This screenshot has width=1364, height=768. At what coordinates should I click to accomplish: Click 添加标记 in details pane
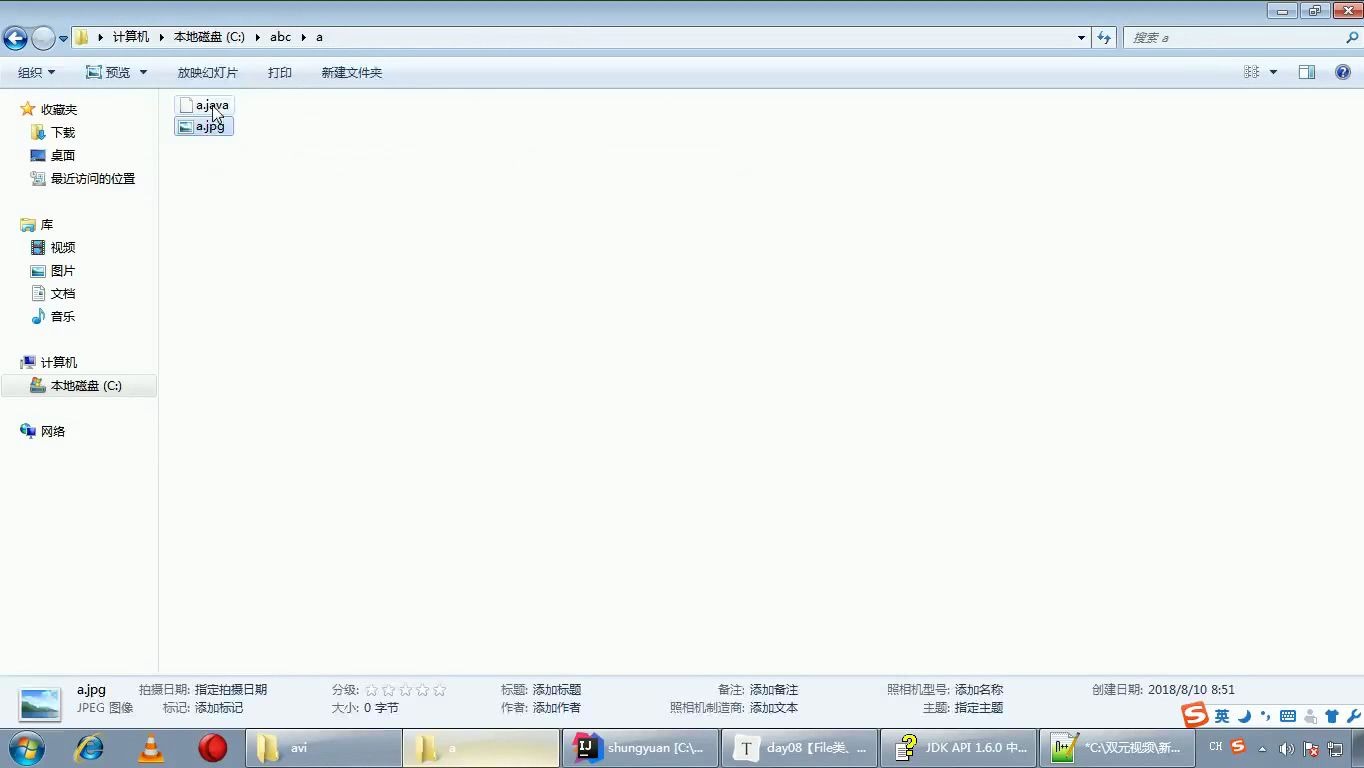pos(219,707)
